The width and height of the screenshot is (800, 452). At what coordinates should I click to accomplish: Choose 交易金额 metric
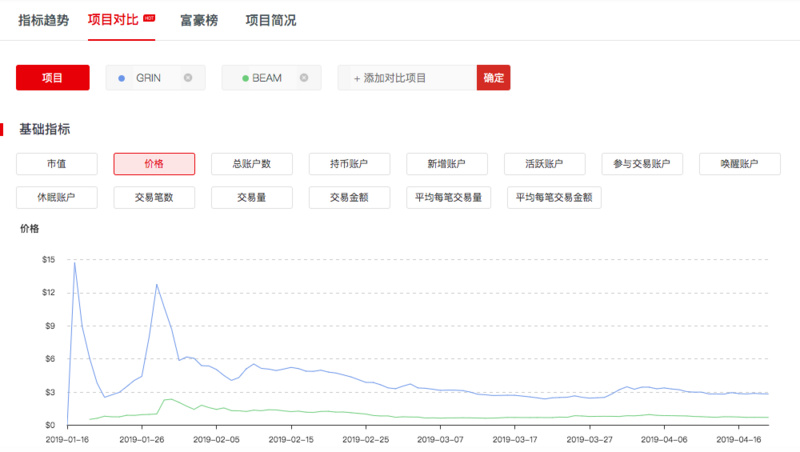(x=349, y=197)
